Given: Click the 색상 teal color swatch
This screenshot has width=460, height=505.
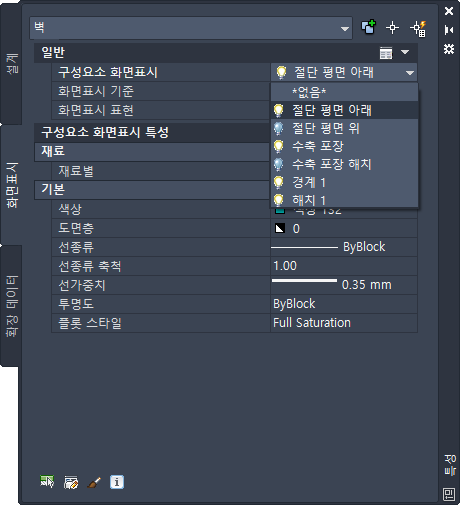Looking at the screenshot, I should tap(279, 211).
